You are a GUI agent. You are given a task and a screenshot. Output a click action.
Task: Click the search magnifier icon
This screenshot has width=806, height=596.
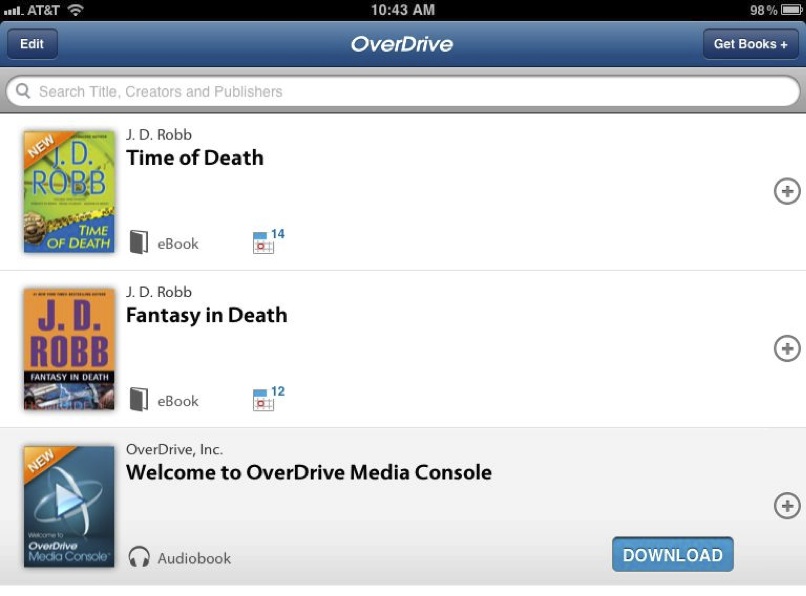23,91
